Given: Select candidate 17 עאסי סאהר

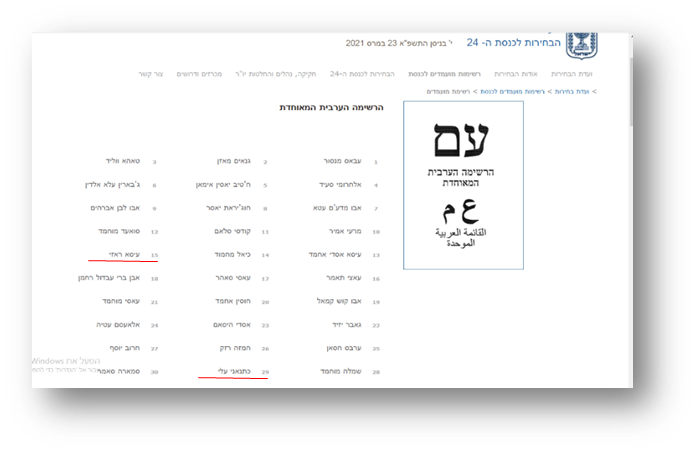Looking at the screenshot, I should (x=233, y=278).
